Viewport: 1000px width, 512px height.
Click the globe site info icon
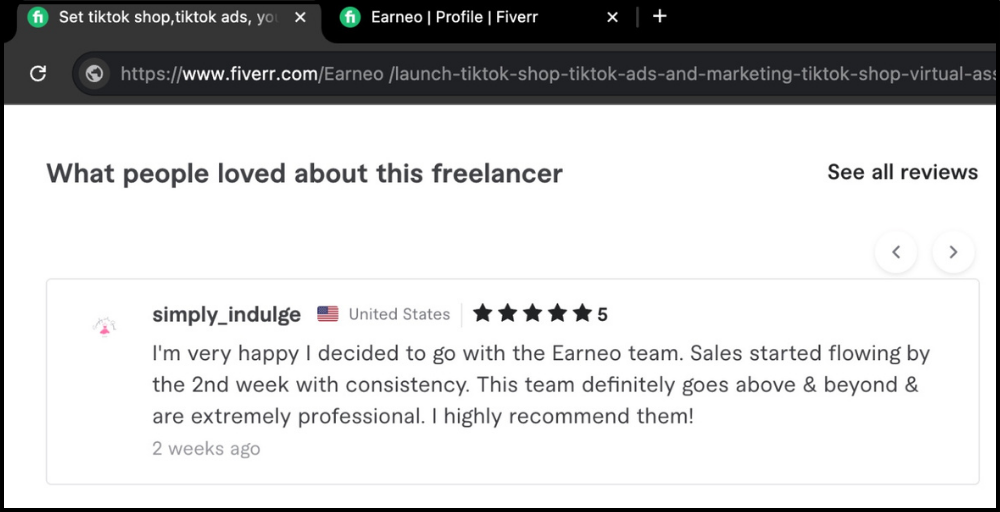[x=95, y=73]
